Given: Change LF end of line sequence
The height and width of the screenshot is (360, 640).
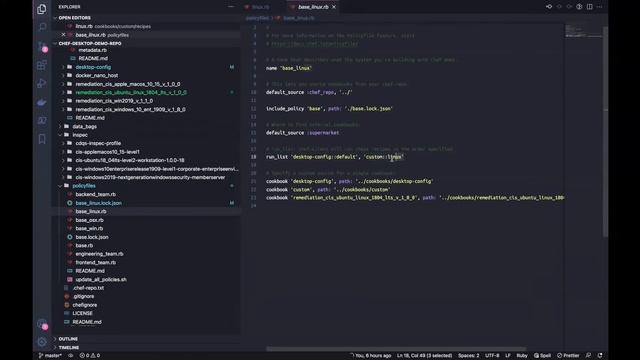Looking at the screenshot, I should click(x=508, y=356).
